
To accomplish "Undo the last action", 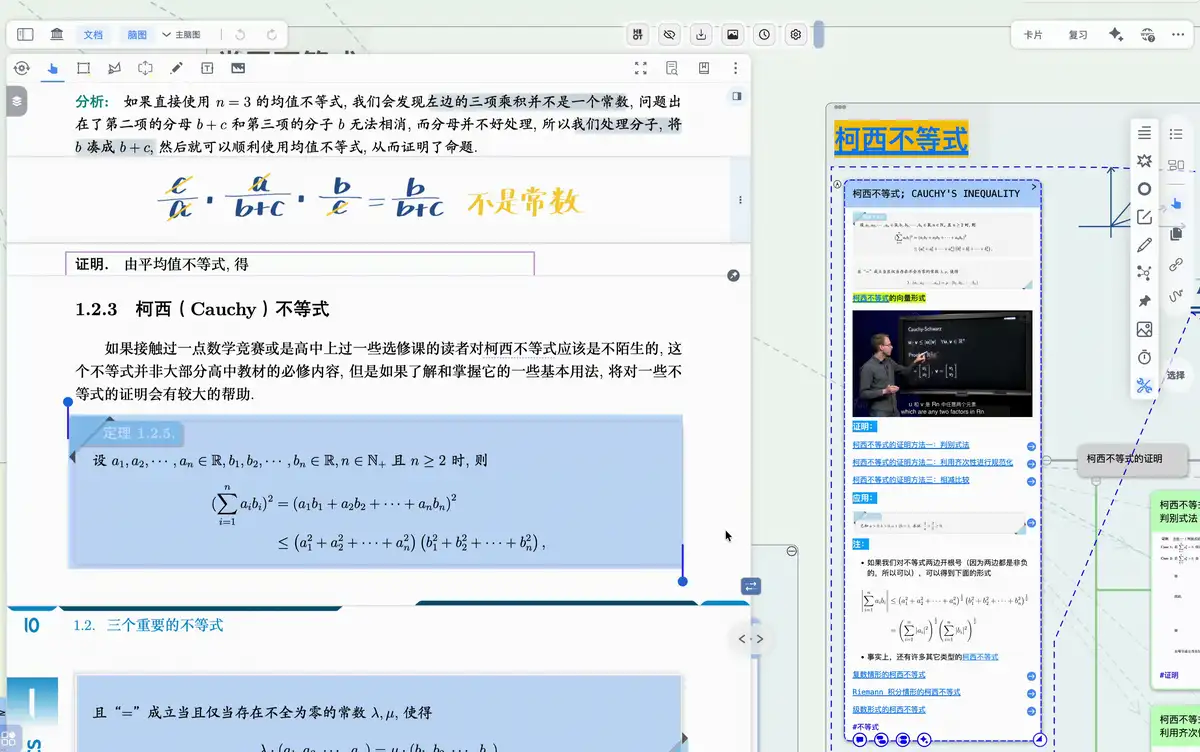I will tap(240, 34).
